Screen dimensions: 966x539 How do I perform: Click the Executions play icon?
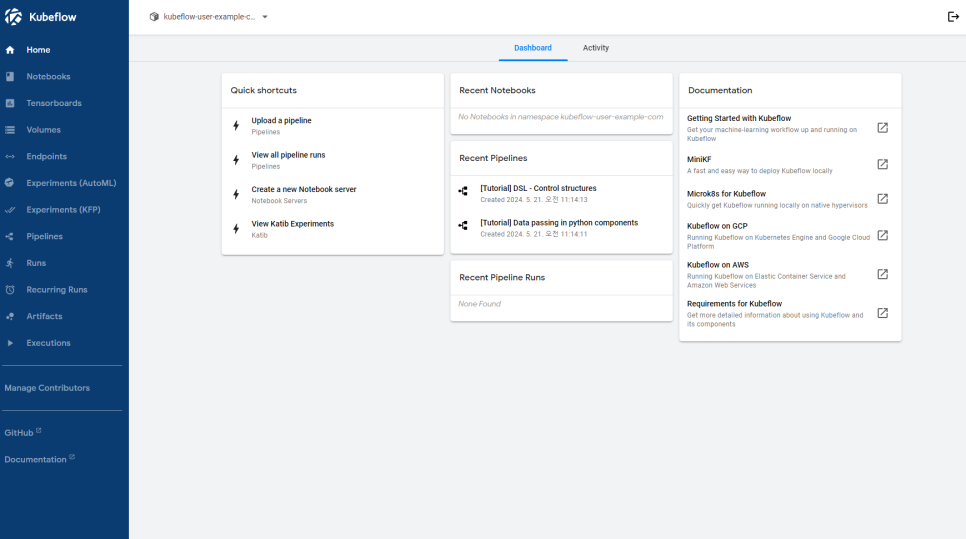click(10, 343)
